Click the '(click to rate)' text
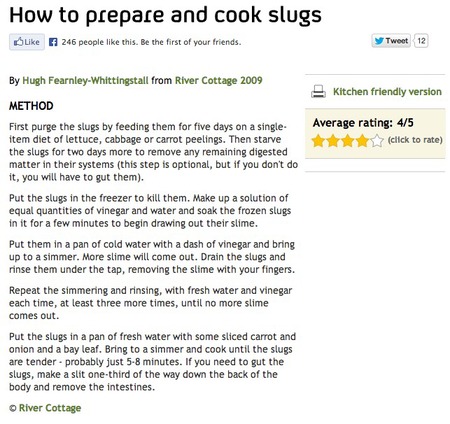 click(x=415, y=140)
